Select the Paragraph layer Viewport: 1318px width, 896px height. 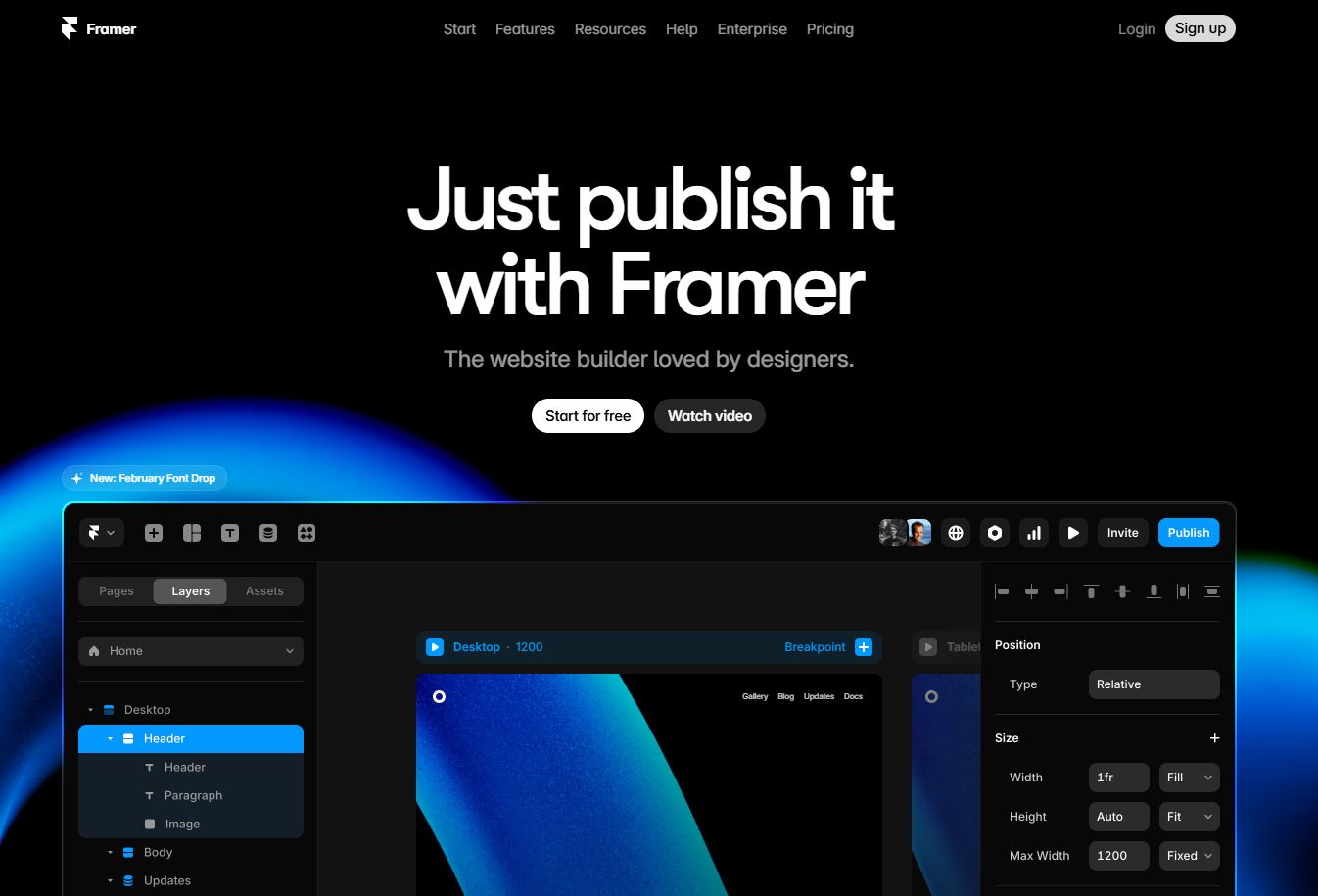(x=191, y=795)
